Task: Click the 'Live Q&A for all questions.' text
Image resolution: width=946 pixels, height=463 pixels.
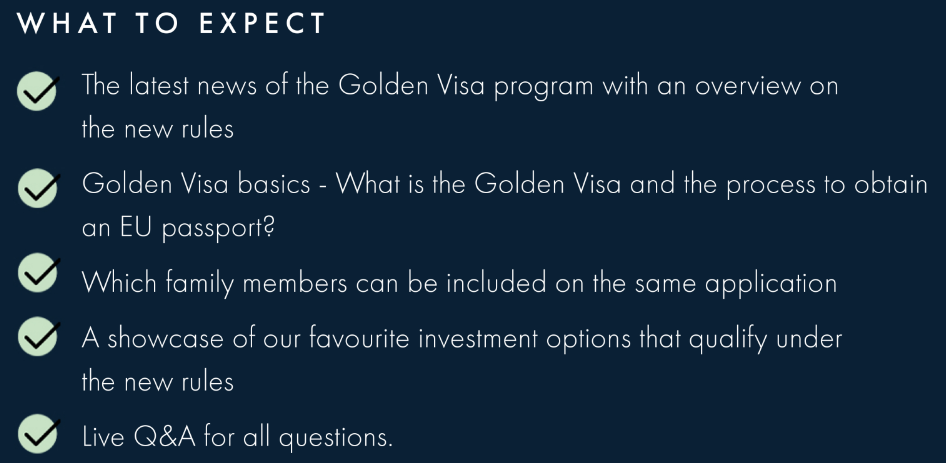Action: pyautogui.click(x=237, y=436)
